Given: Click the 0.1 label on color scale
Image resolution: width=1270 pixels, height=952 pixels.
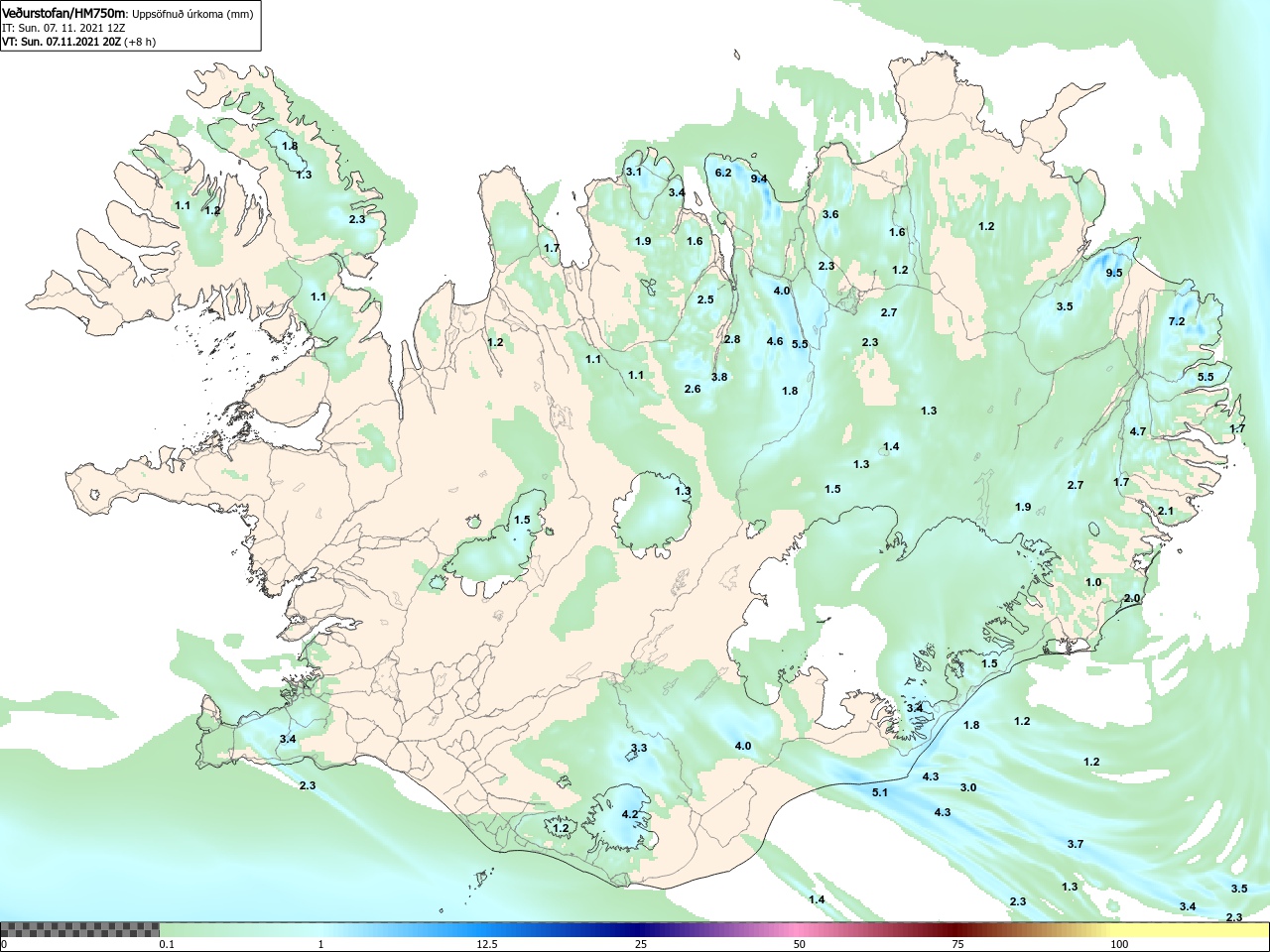Looking at the screenshot, I should click(x=166, y=944).
